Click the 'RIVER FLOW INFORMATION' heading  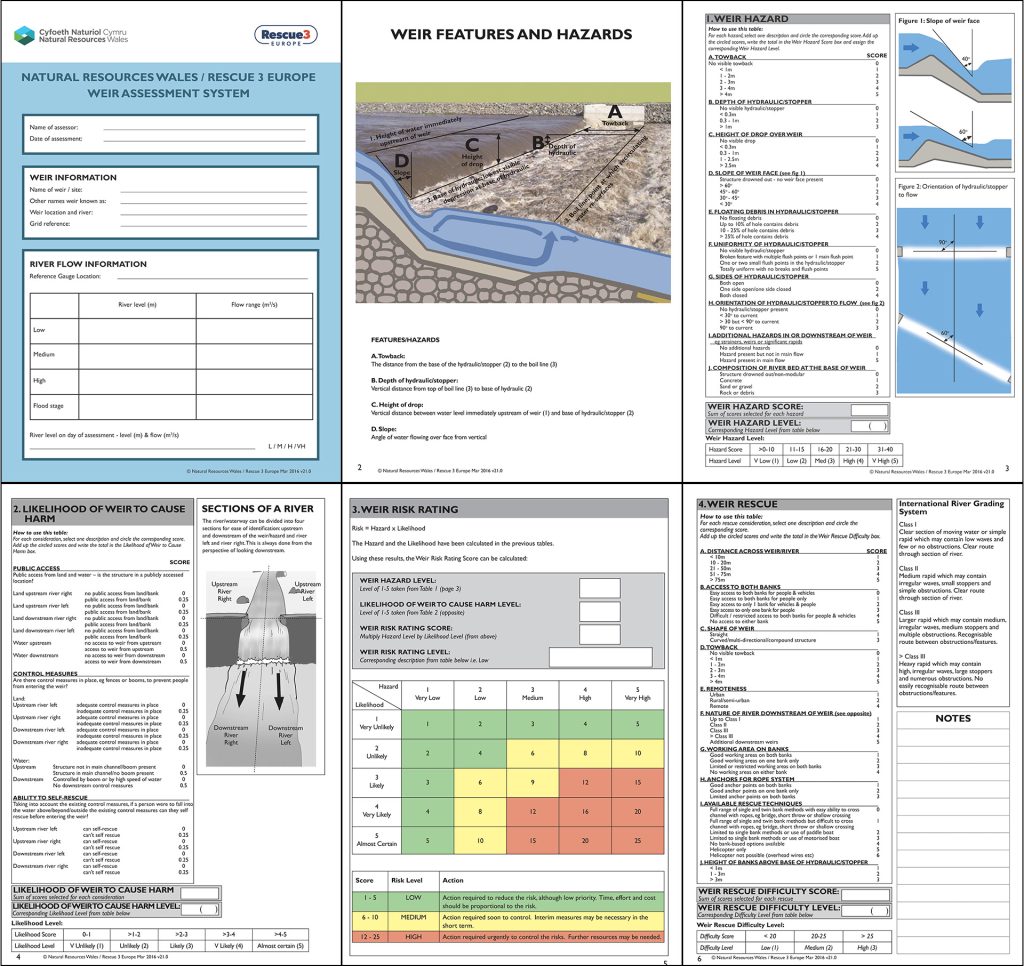pos(88,264)
